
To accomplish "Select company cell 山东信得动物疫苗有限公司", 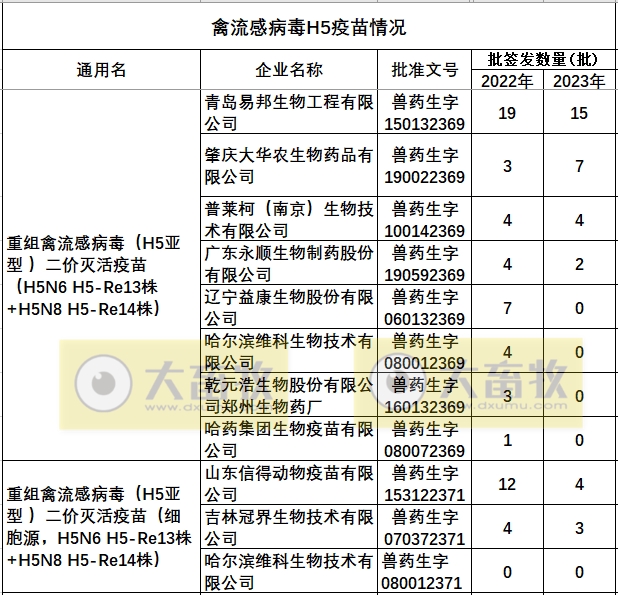I will click(289, 483).
